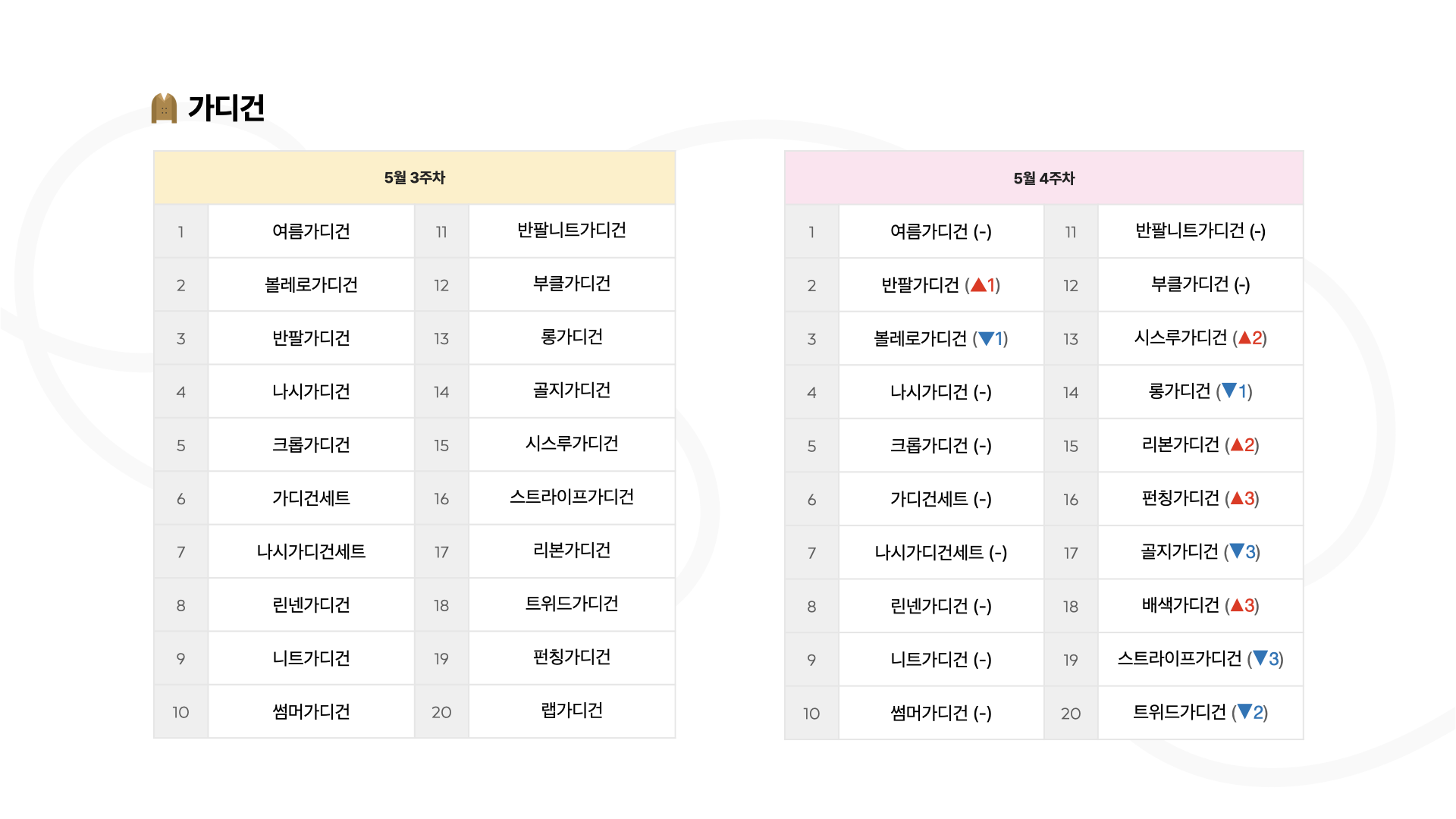This screenshot has width=1456, height=819.
Task: Click the red up arrow beside 배색가디건
Action: tap(1237, 605)
